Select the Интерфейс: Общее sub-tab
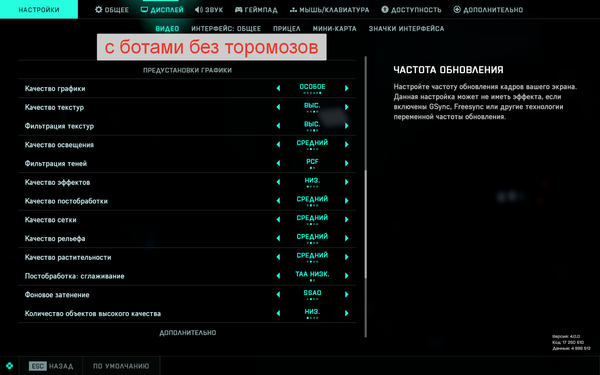 coord(226,29)
